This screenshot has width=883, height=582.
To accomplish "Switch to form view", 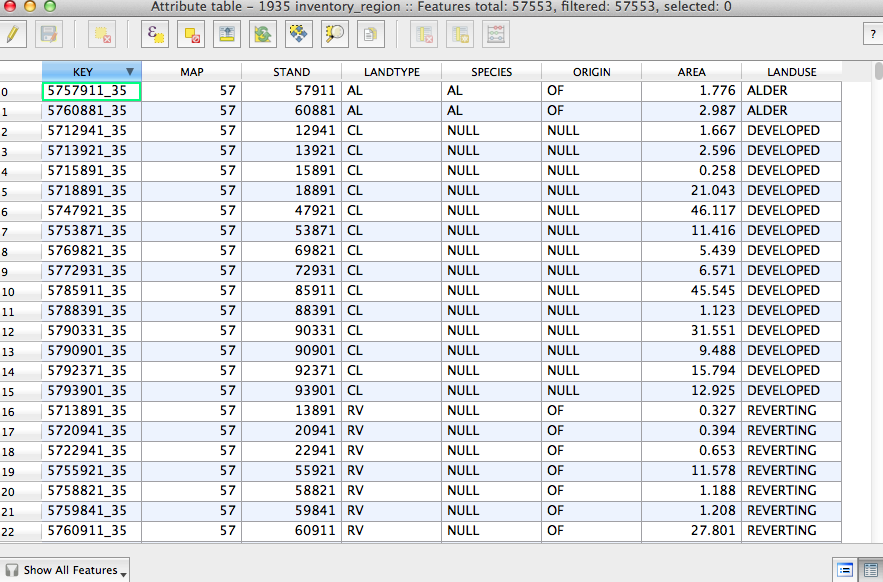I will pos(846,570).
